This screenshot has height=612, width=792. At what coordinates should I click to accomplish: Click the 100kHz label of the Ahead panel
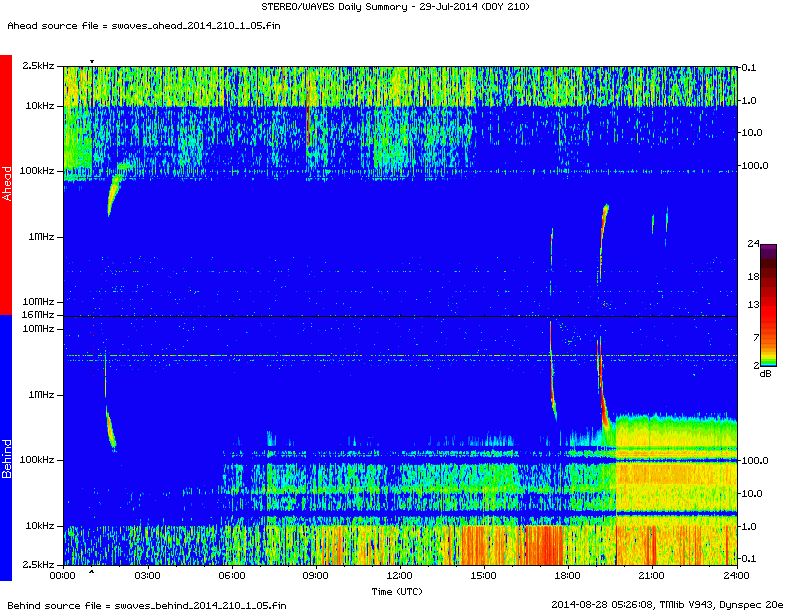37,171
